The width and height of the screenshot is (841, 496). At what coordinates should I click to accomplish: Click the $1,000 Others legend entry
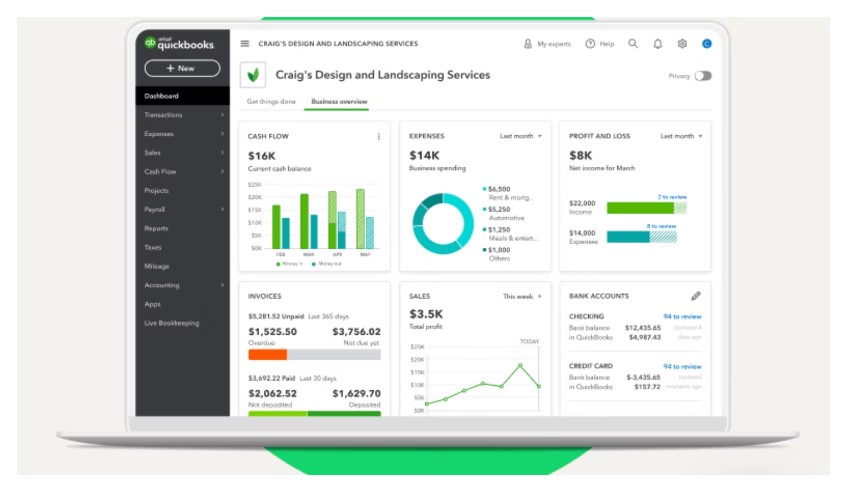(497, 254)
